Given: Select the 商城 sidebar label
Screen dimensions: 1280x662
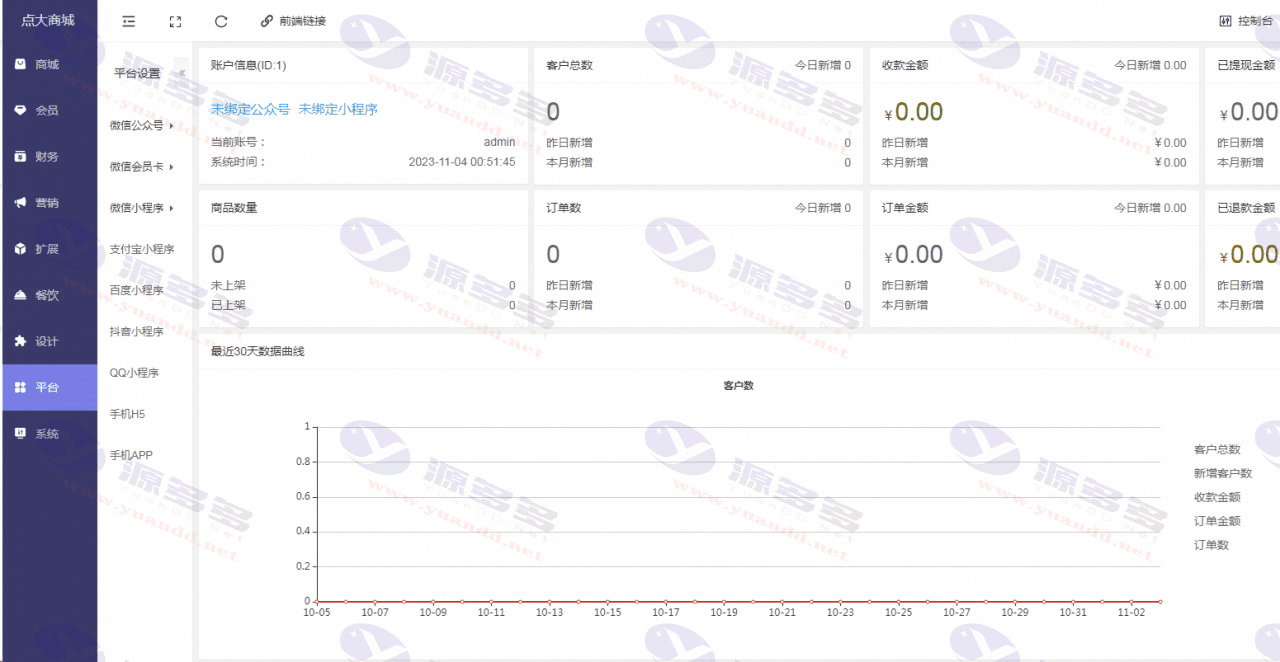Looking at the screenshot, I should [x=47, y=64].
